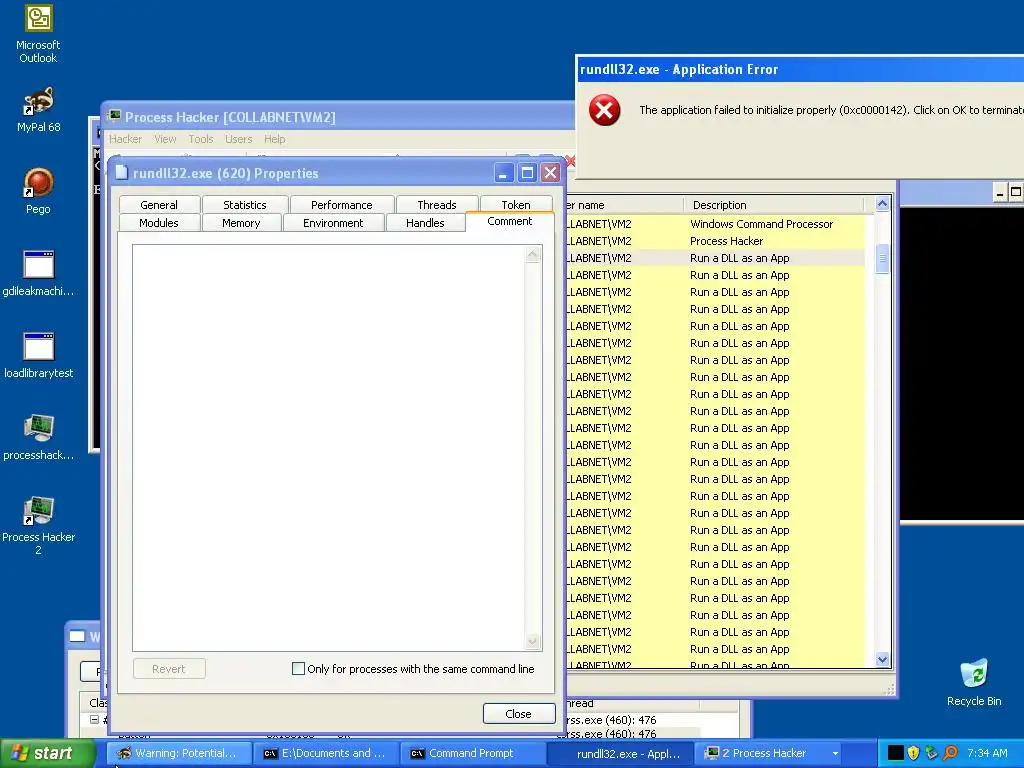Screen dimensions: 1024x768
Task: Click in the Comment text area
Action: [x=328, y=447]
